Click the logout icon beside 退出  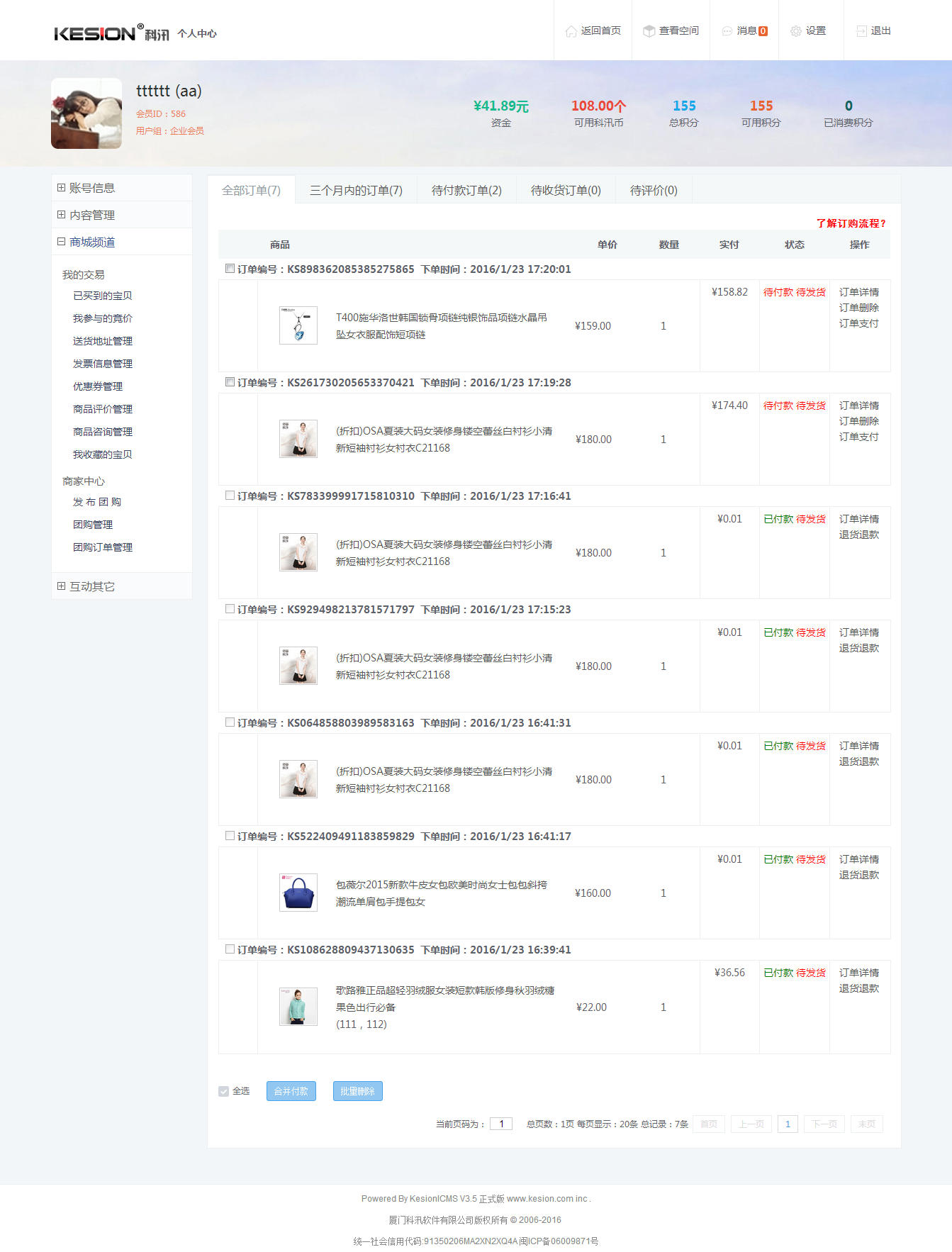(861, 31)
